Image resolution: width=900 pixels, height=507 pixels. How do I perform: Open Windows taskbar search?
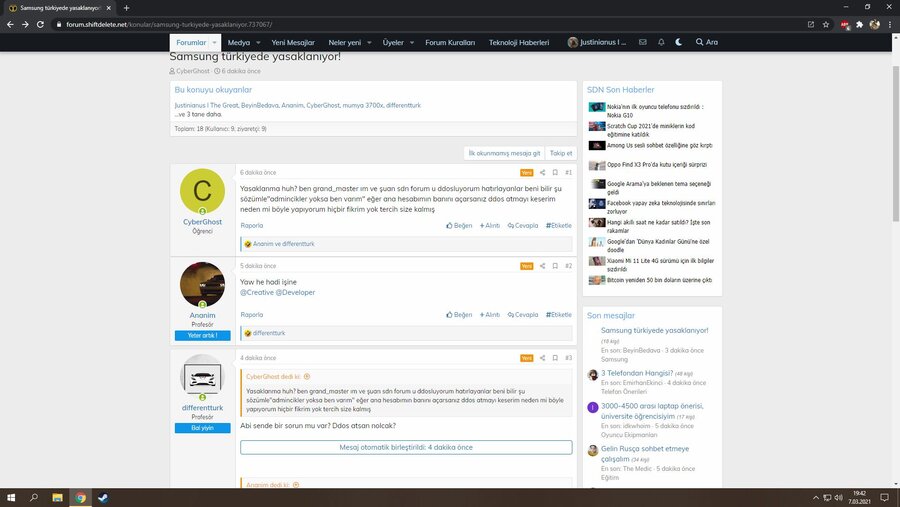point(34,498)
